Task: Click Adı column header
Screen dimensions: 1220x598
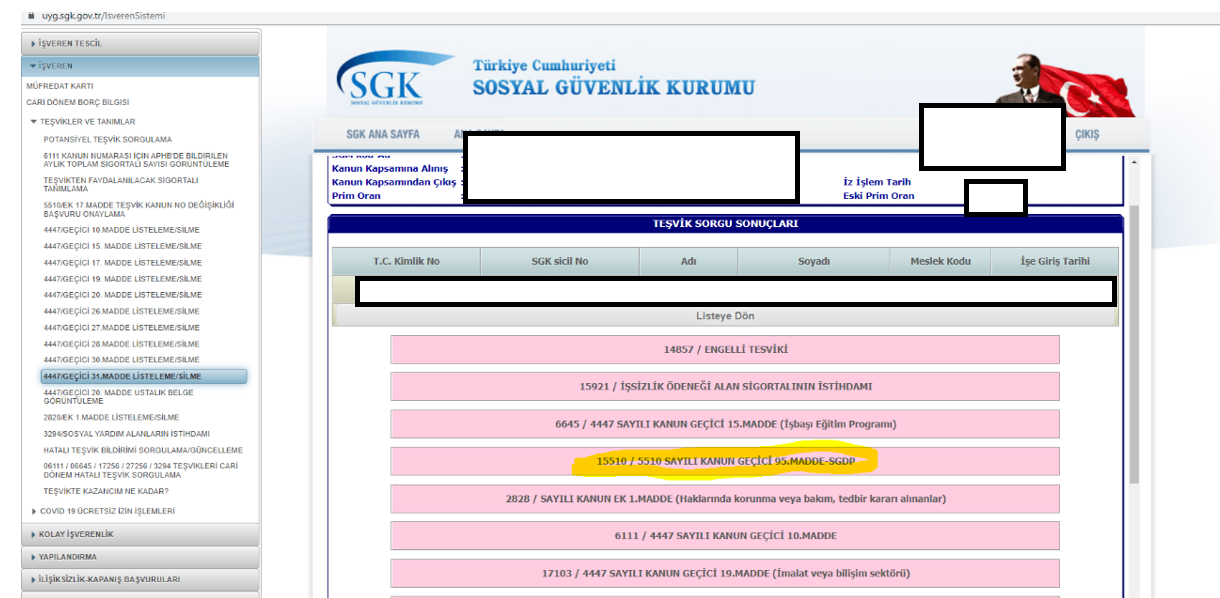Action: [x=689, y=261]
